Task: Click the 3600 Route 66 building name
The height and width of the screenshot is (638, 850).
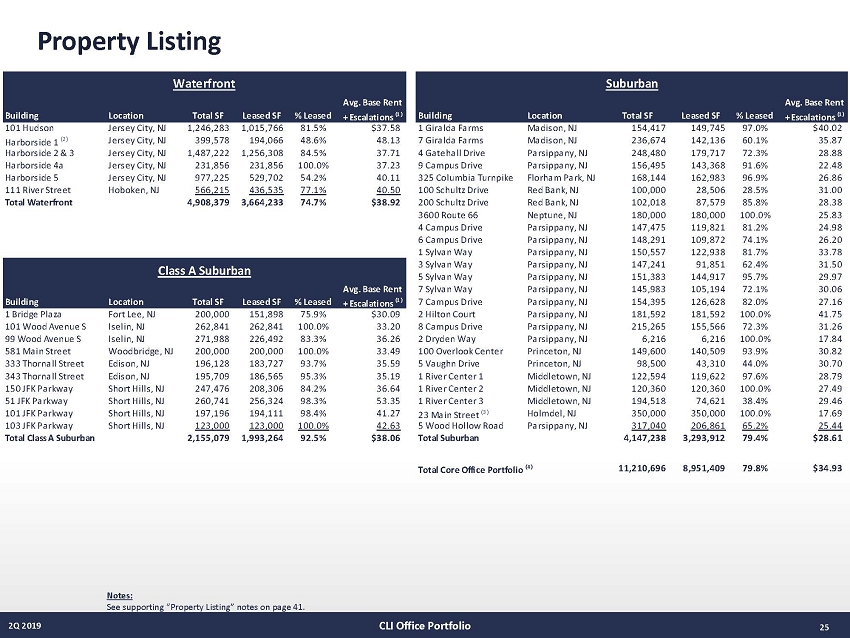Action: (x=447, y=215)
